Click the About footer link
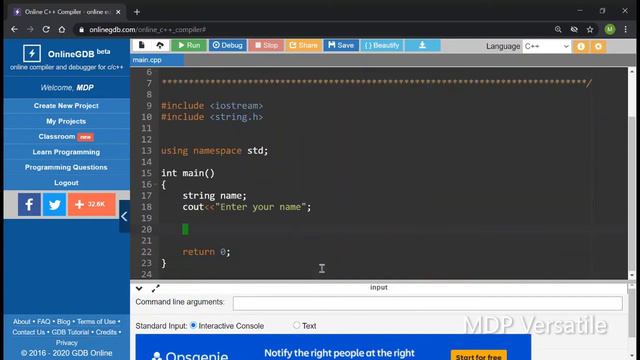The width and height of the screenshot is (640, 360). tap(21, 322)
